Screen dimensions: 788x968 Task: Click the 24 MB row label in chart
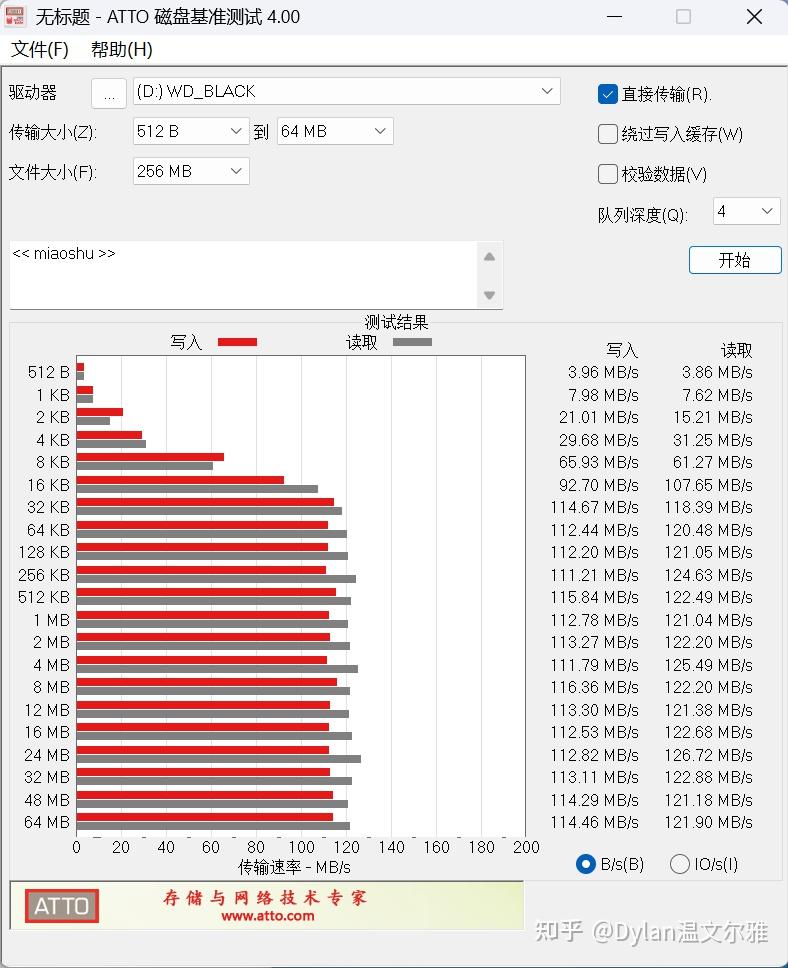pos(47,755)
